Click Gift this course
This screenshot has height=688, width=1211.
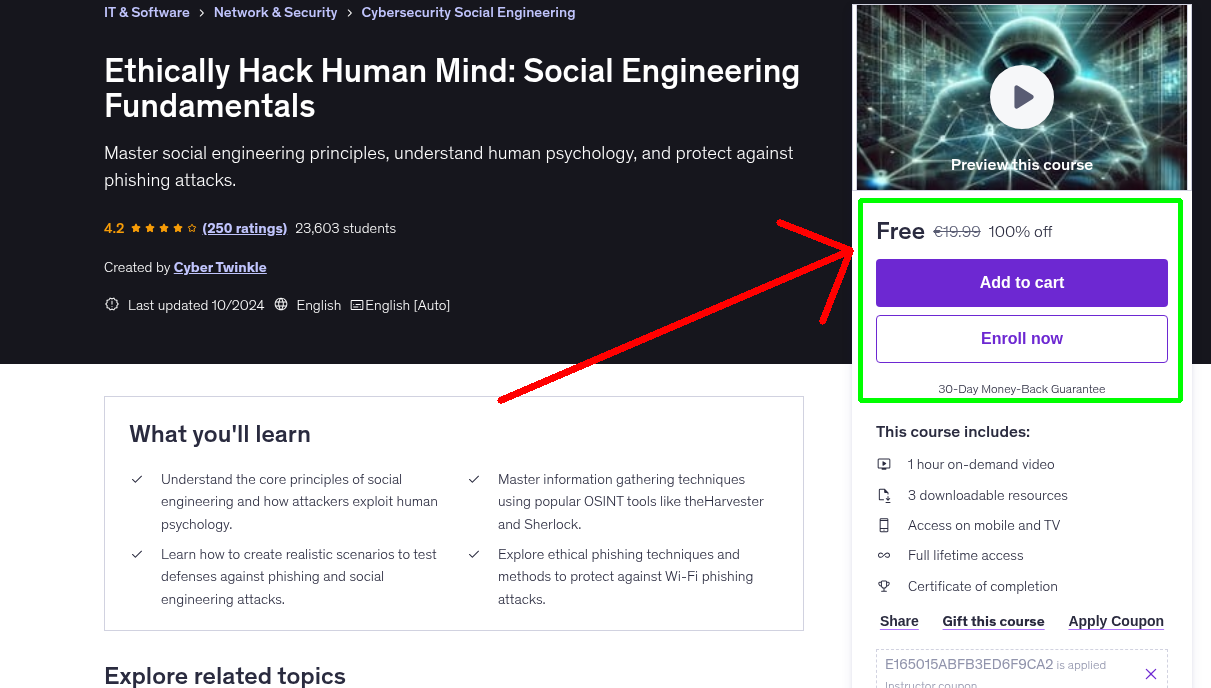(993, 621)
